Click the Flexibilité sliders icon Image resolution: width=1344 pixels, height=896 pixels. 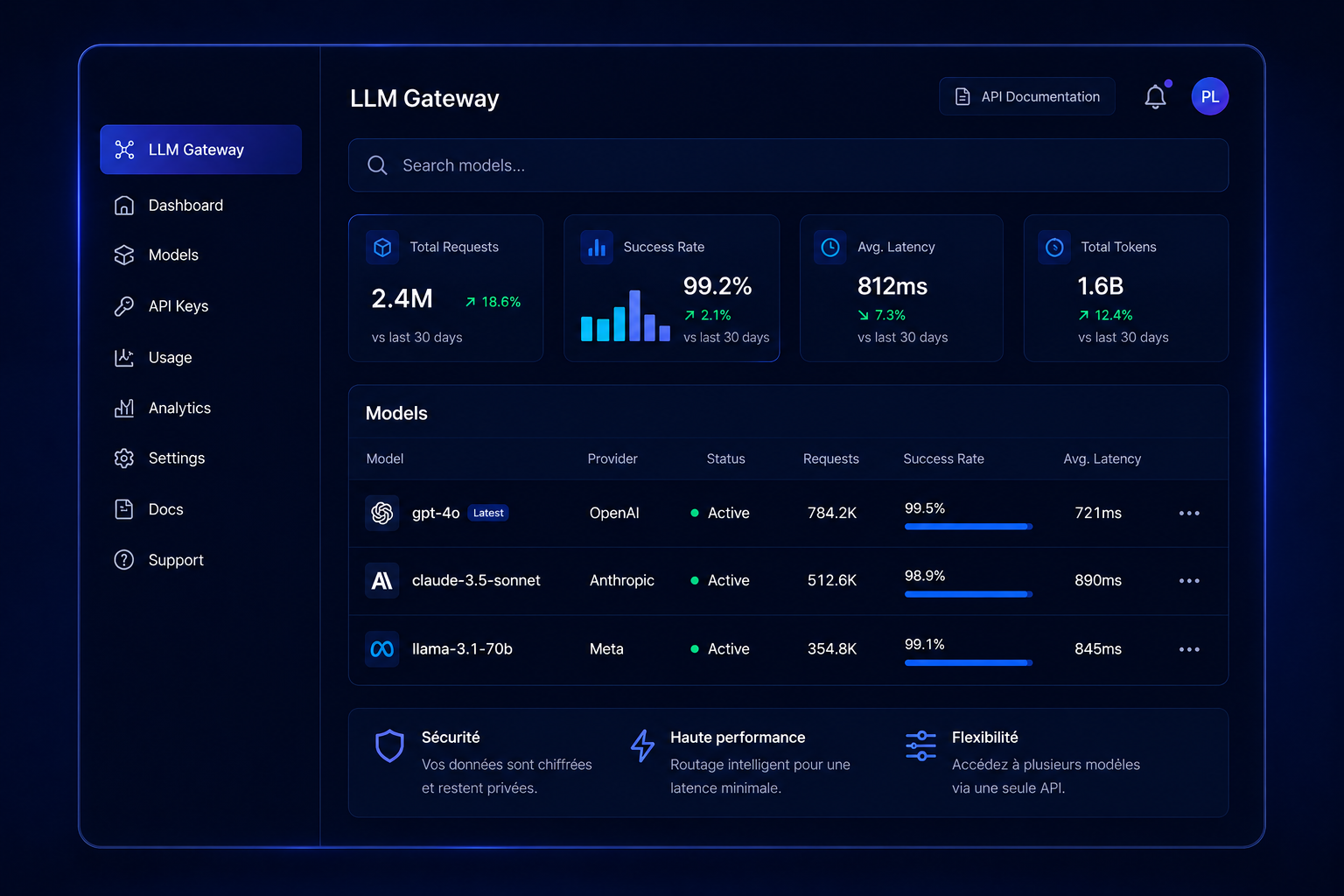[x=920, y=746]
